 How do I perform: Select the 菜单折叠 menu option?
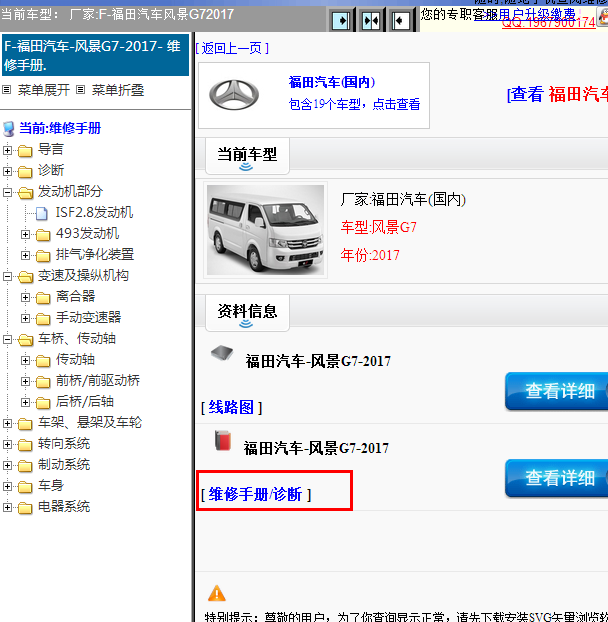point(118,90)
